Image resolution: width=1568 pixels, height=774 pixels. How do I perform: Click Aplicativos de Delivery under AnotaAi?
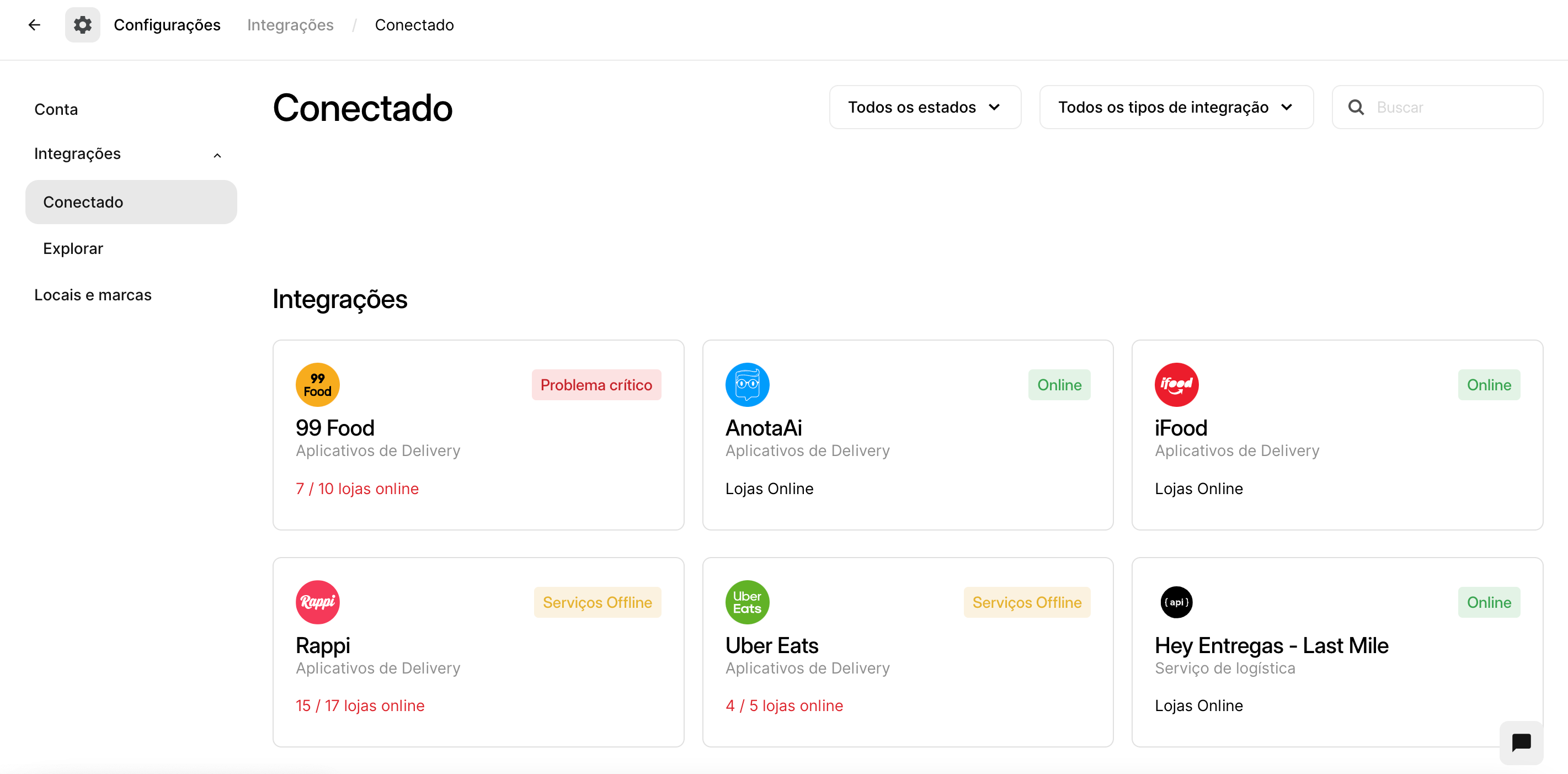[x=807, y=450]
